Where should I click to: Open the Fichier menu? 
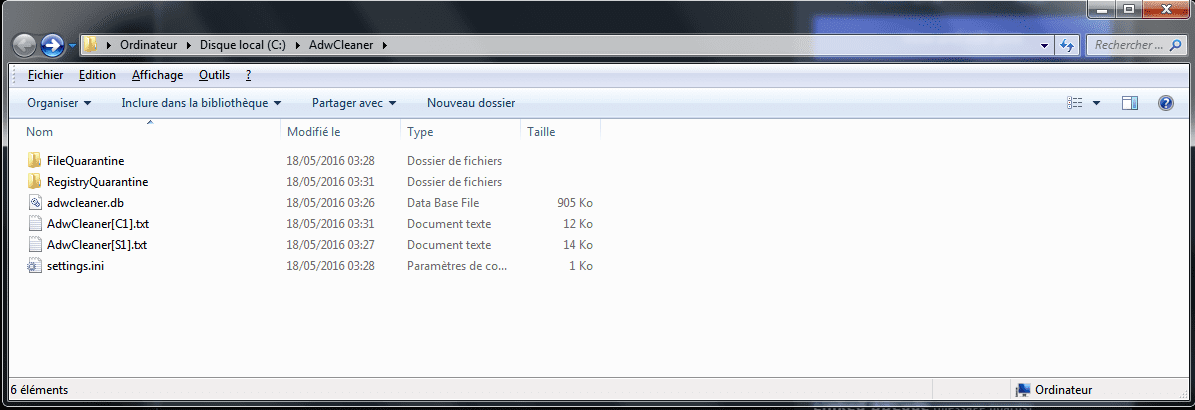coord(45,75)
